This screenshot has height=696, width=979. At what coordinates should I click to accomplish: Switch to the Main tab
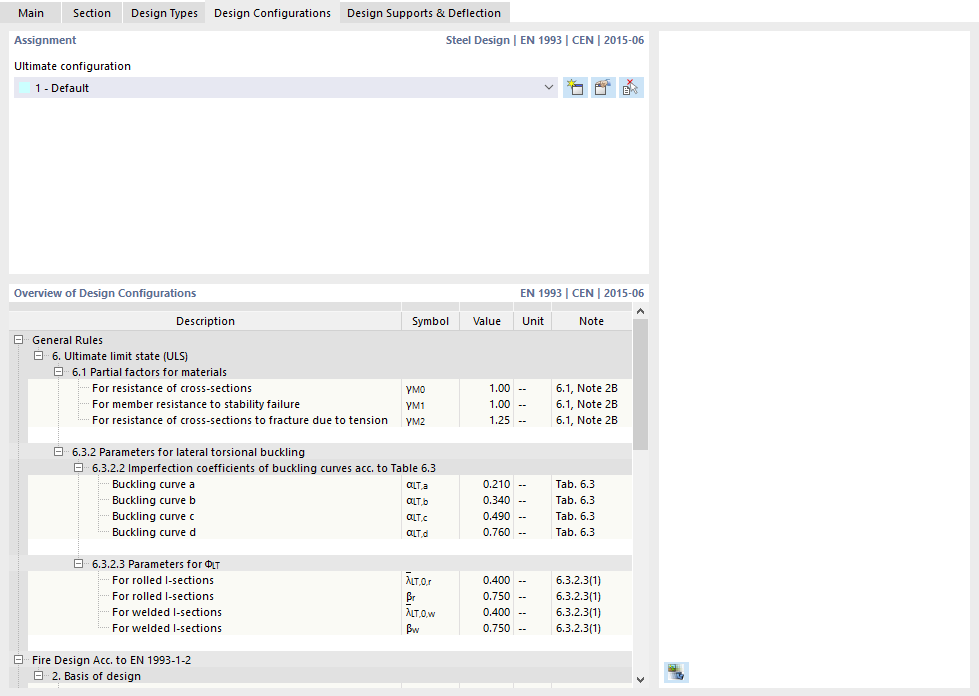pyautogui.click(x=31, y=13)
